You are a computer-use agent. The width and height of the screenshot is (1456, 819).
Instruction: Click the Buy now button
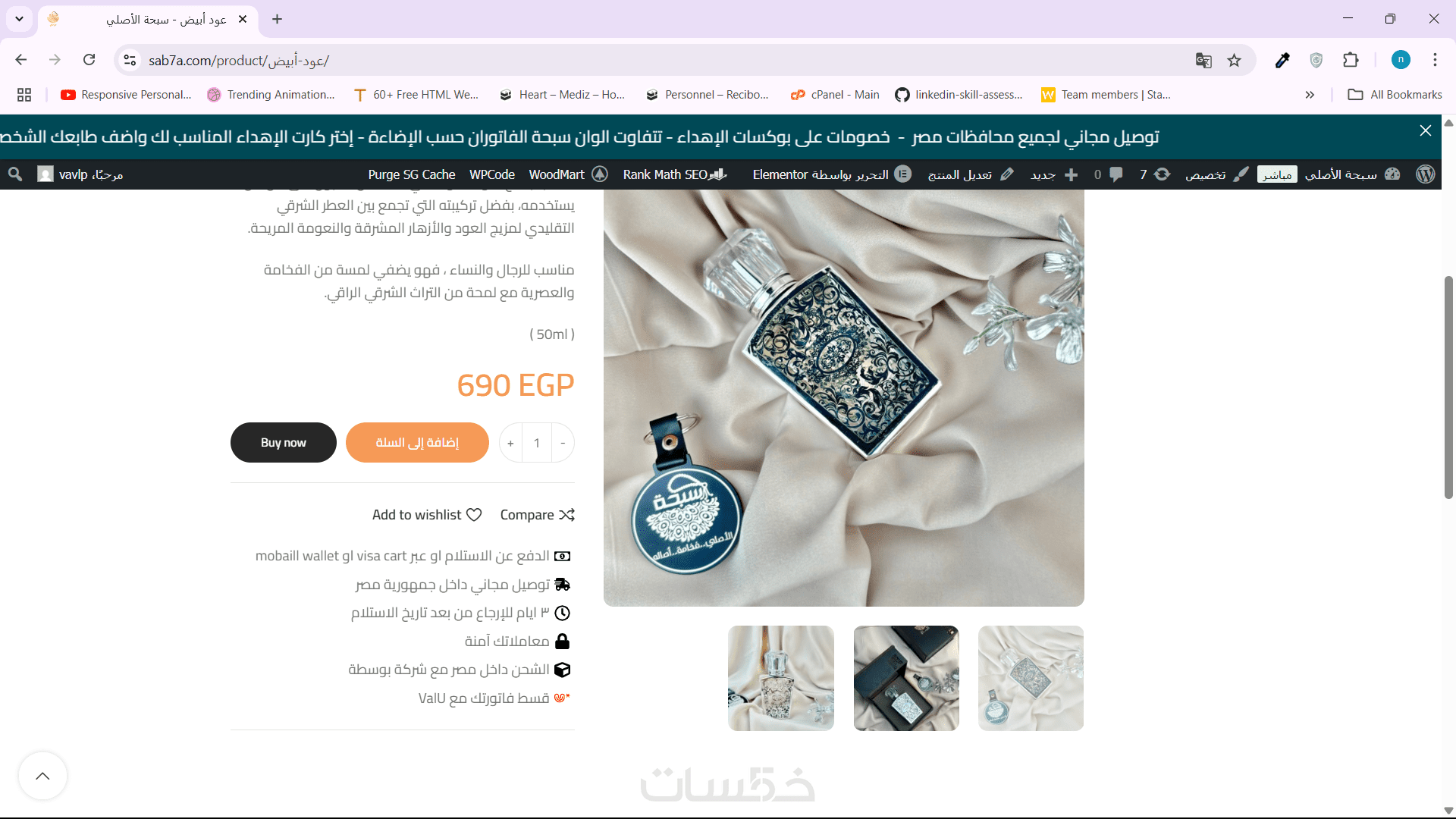(284, 442)
